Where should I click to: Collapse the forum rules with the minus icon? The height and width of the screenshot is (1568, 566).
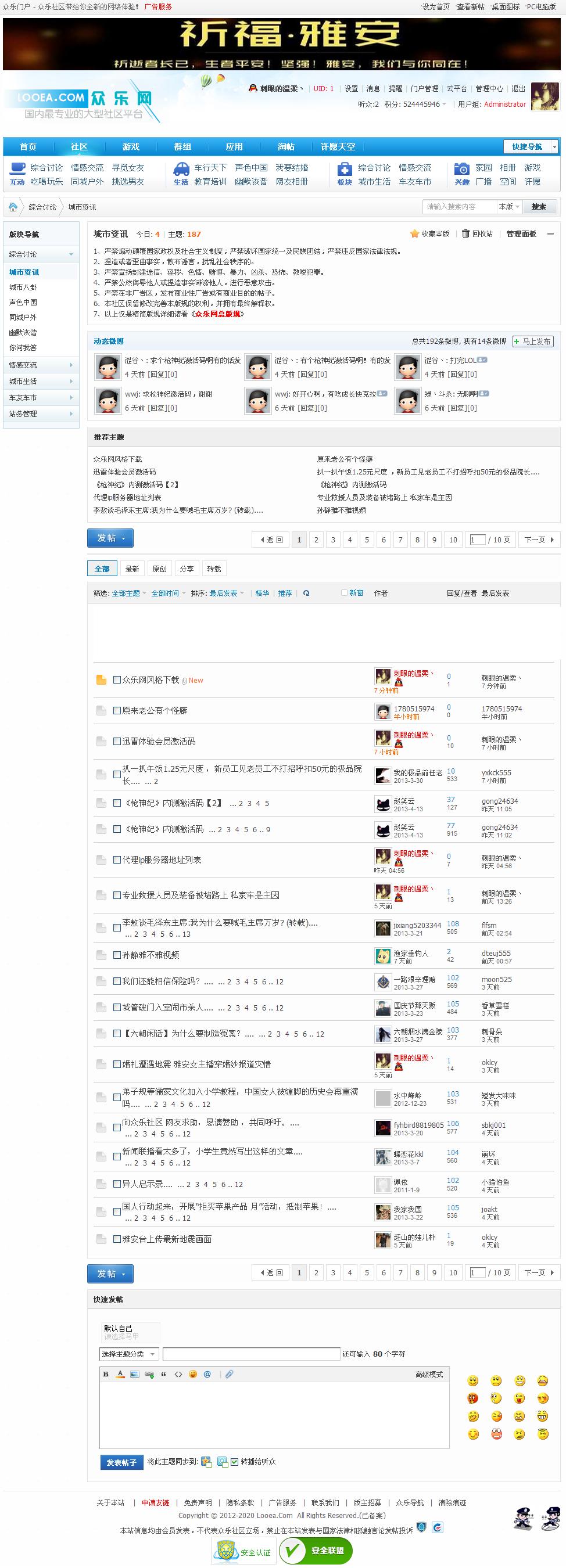click(x=551, y=233)
